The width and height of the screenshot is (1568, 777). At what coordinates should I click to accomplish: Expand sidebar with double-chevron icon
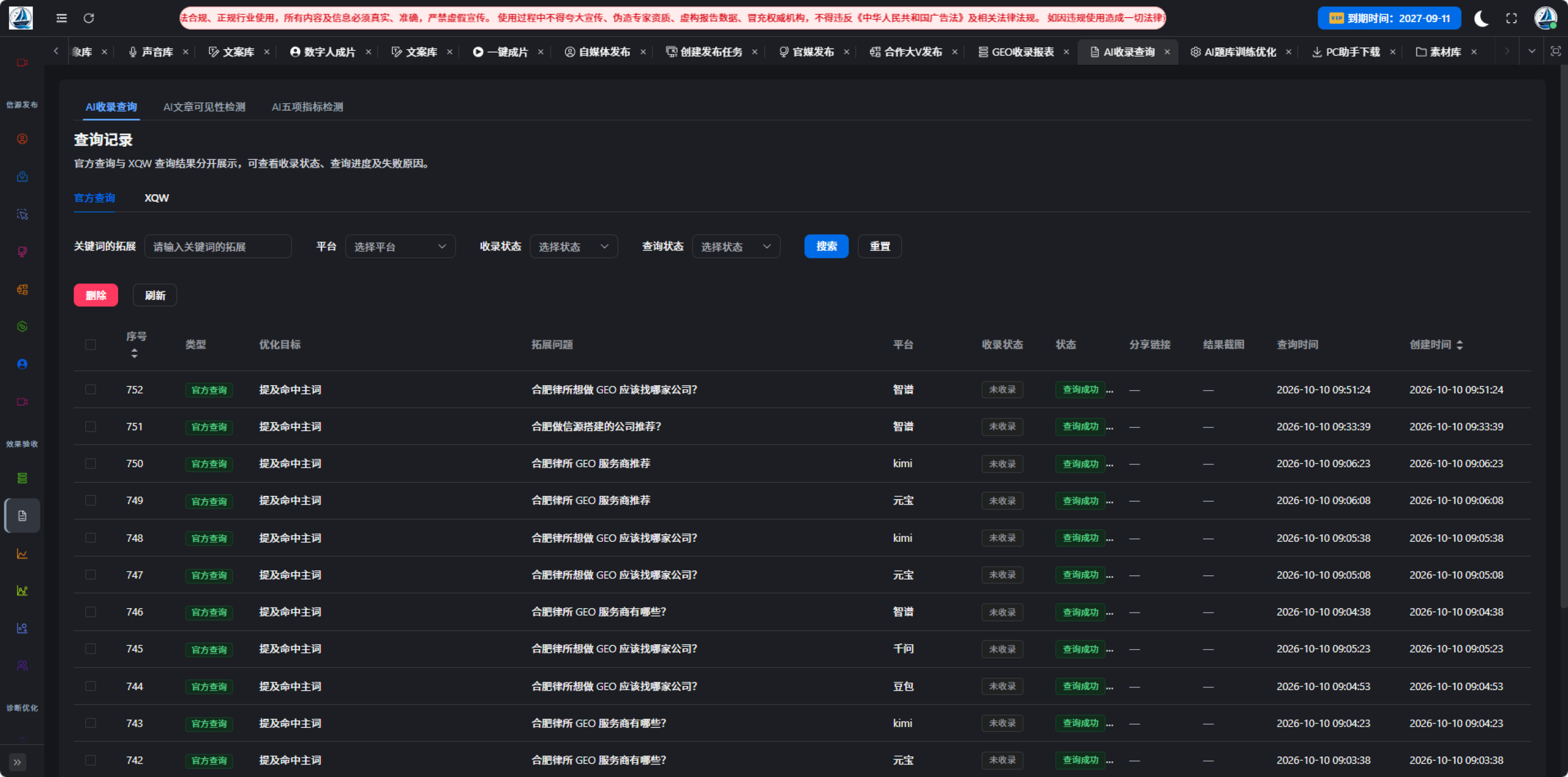[17, 762]
